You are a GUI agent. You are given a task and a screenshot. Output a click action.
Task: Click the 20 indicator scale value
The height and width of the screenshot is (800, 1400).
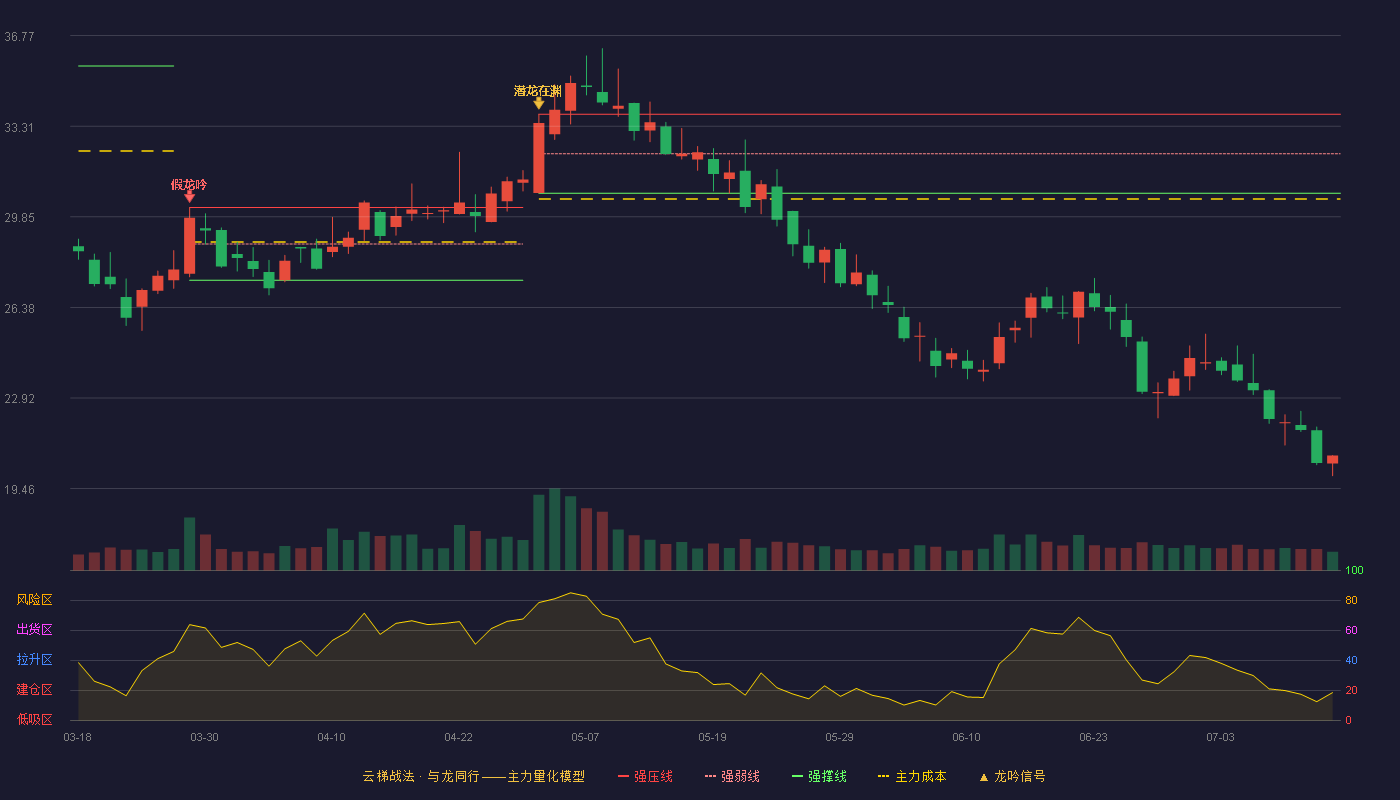pos(1351,690)
